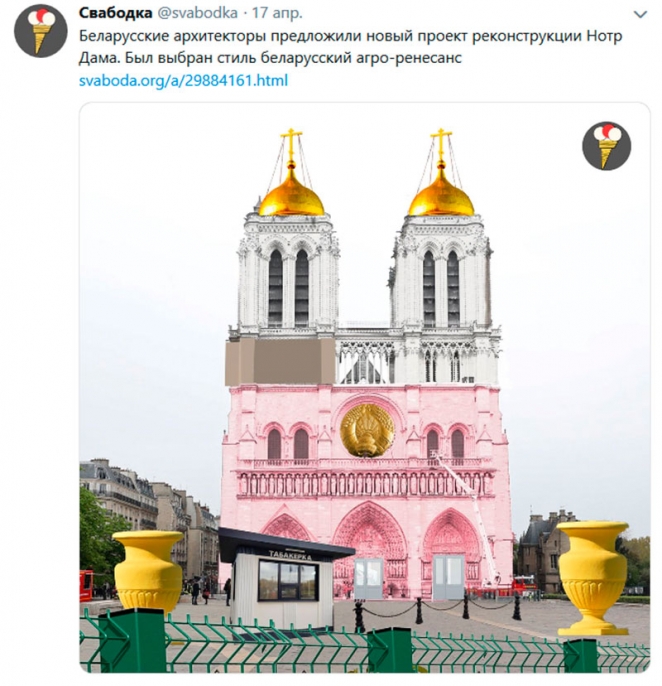
Task: Open the svaboda.org/a/29884161.html link
Action: [x=183, y=80]
